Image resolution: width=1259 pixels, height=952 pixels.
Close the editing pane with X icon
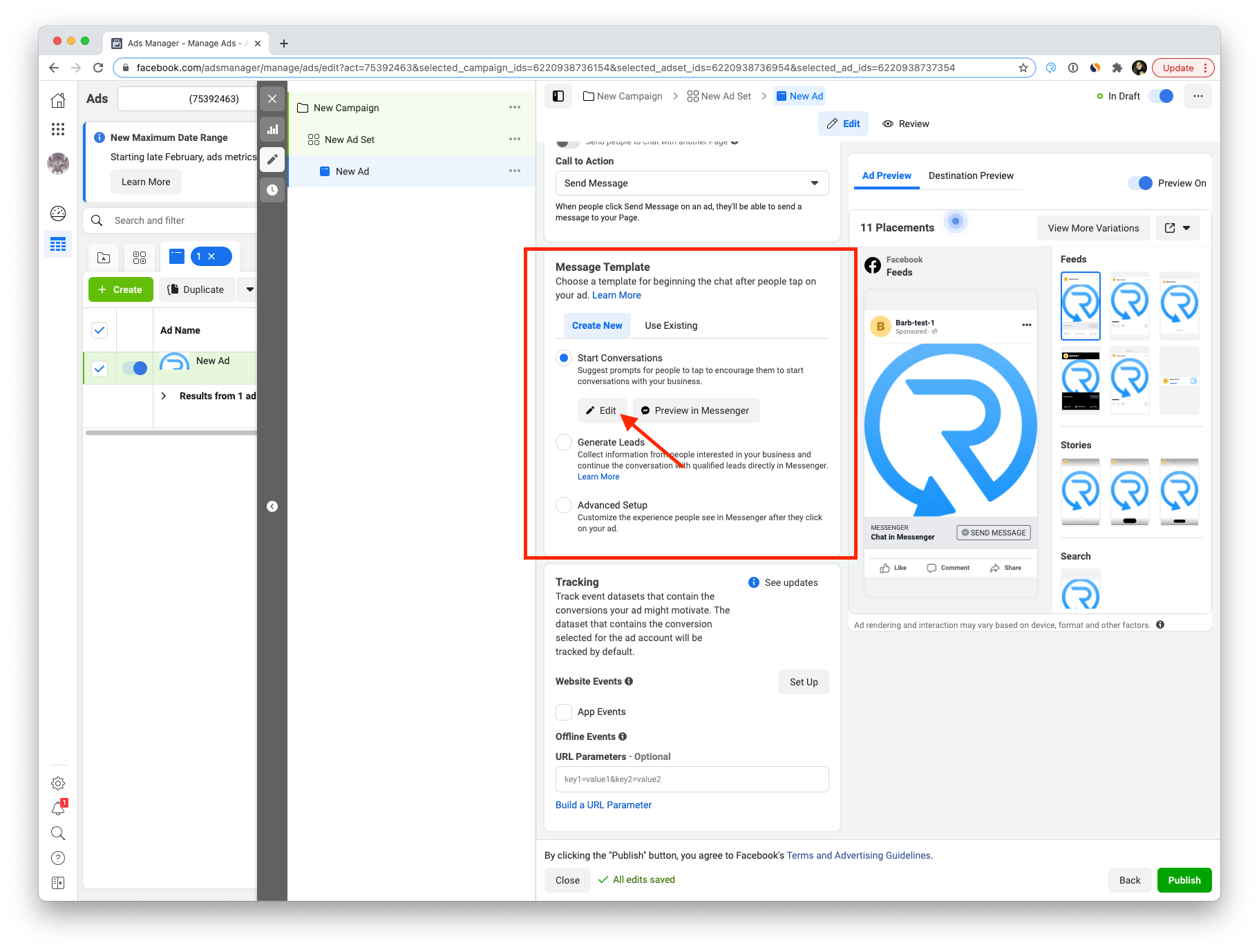click(272, 99)
